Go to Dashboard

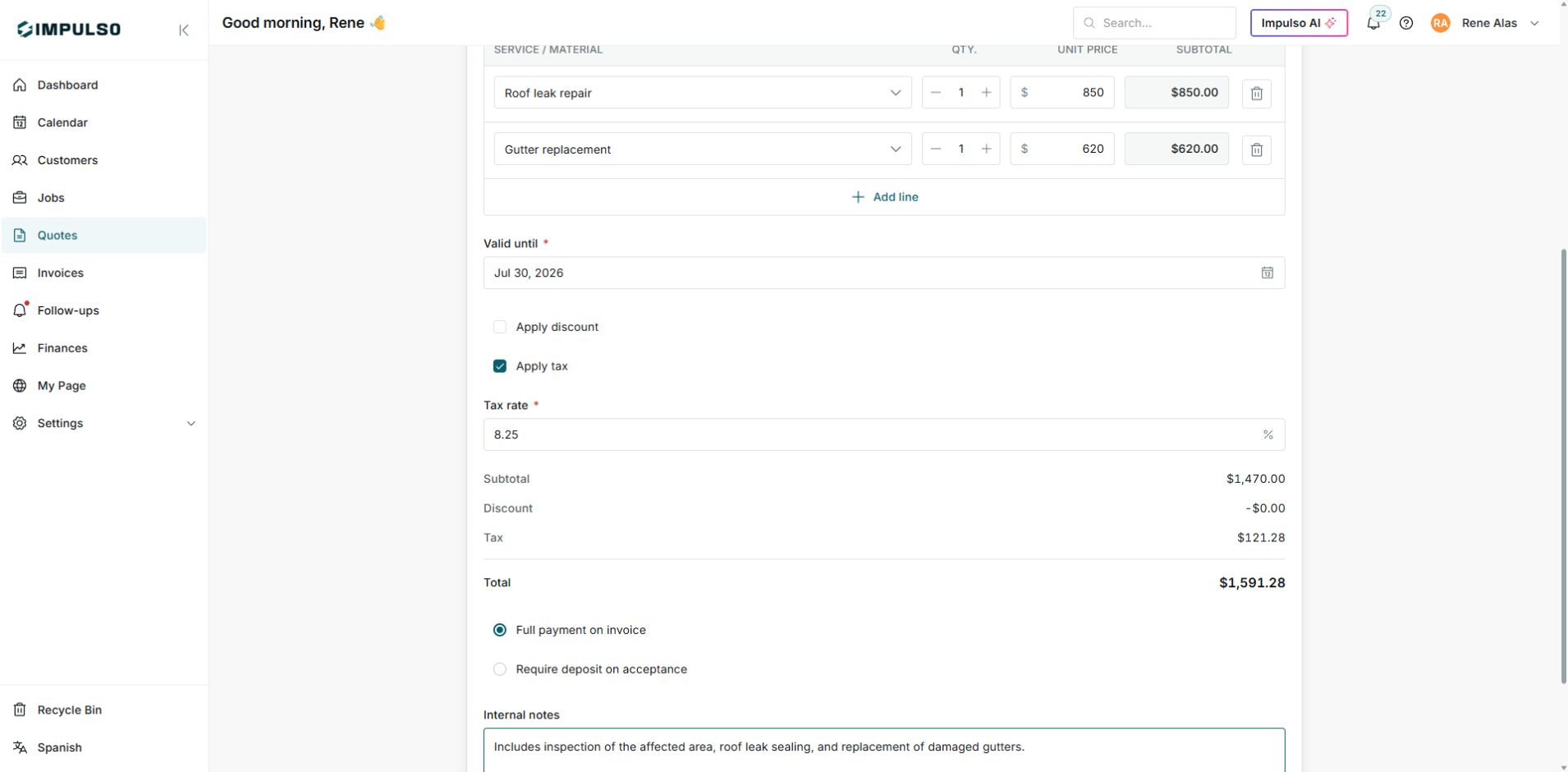[103, 85]
